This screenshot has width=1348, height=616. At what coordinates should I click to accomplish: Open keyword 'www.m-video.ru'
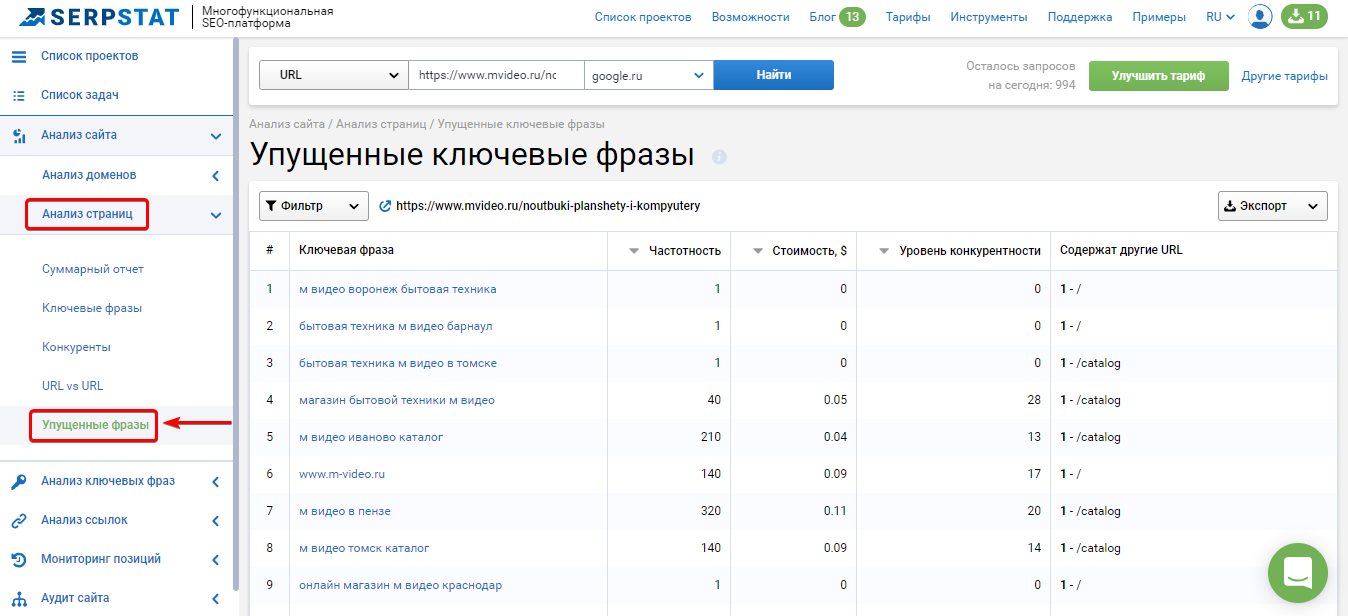342,474
